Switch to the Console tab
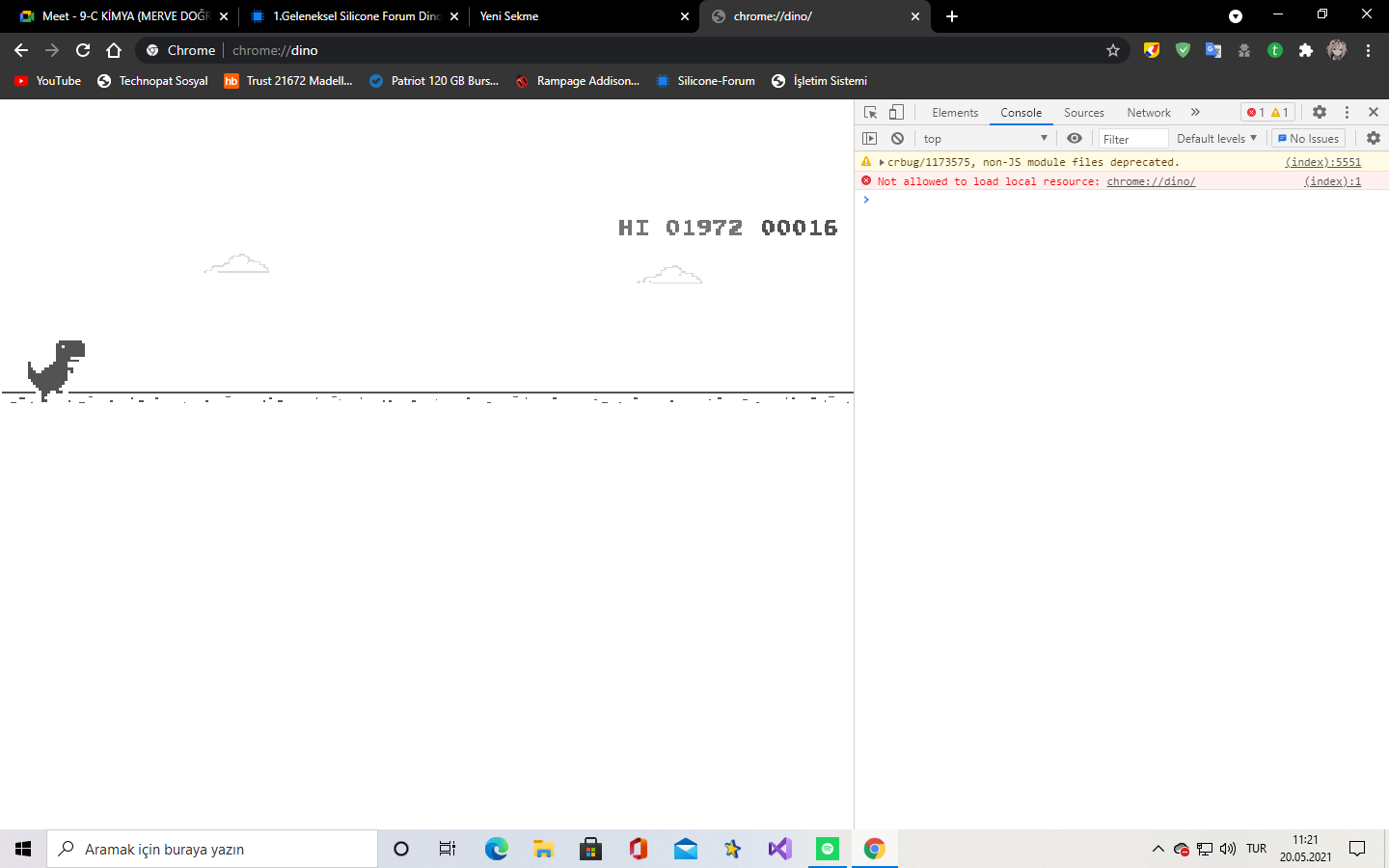This screenshot has width=1389, height=868. pos(1021,113)
